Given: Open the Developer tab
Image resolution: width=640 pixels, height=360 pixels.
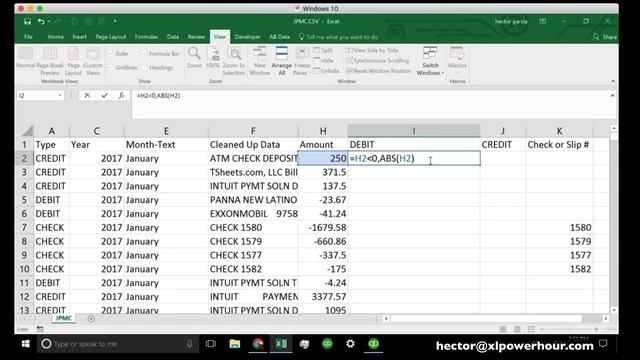Looking at the screenshot, I should pyautogui.click(x=247, y=37).
